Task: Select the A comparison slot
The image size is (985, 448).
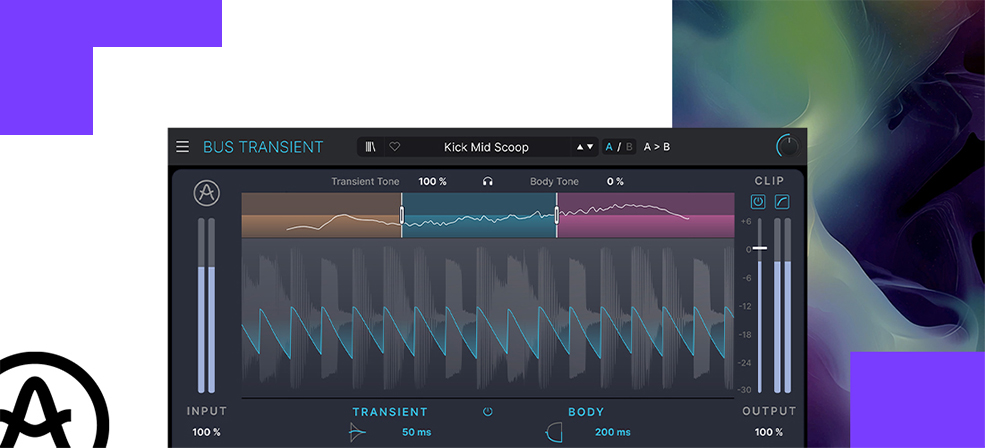Action: 609,147
